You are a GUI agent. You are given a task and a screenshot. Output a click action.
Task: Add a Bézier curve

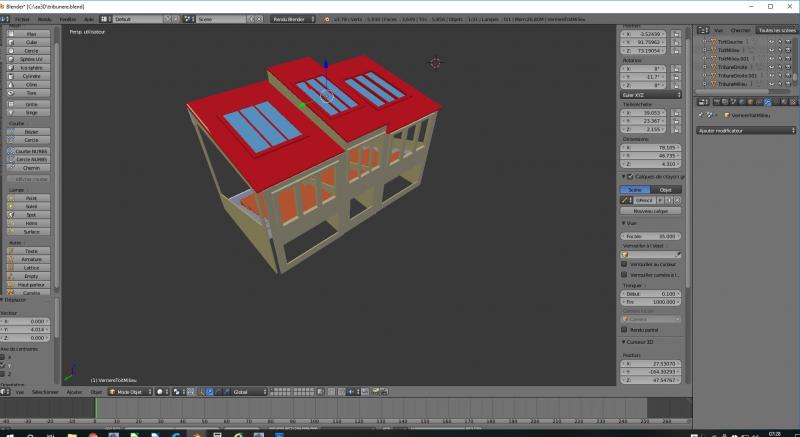[31, 132]
